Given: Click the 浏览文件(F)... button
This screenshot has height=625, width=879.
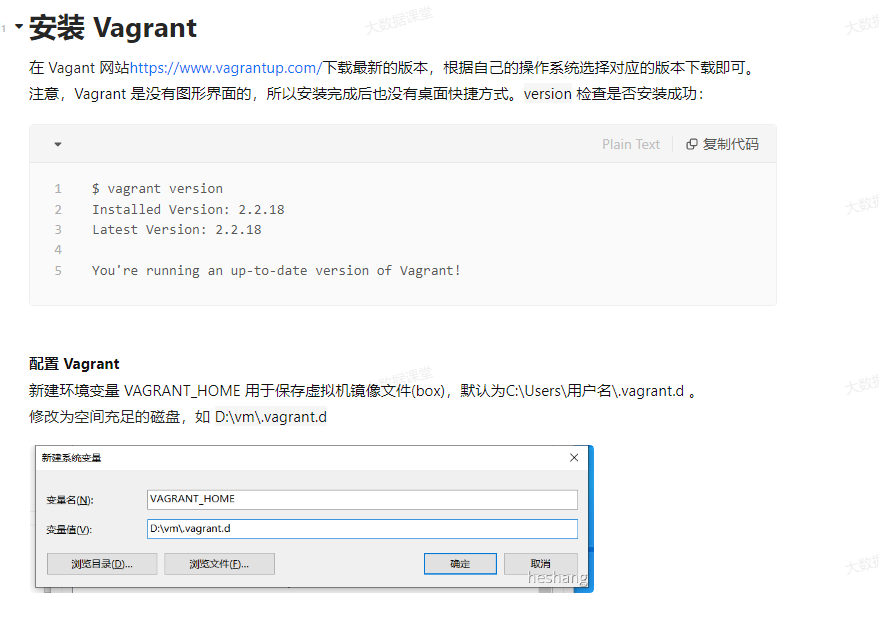Looking at the screenshot, I should 219,564.
